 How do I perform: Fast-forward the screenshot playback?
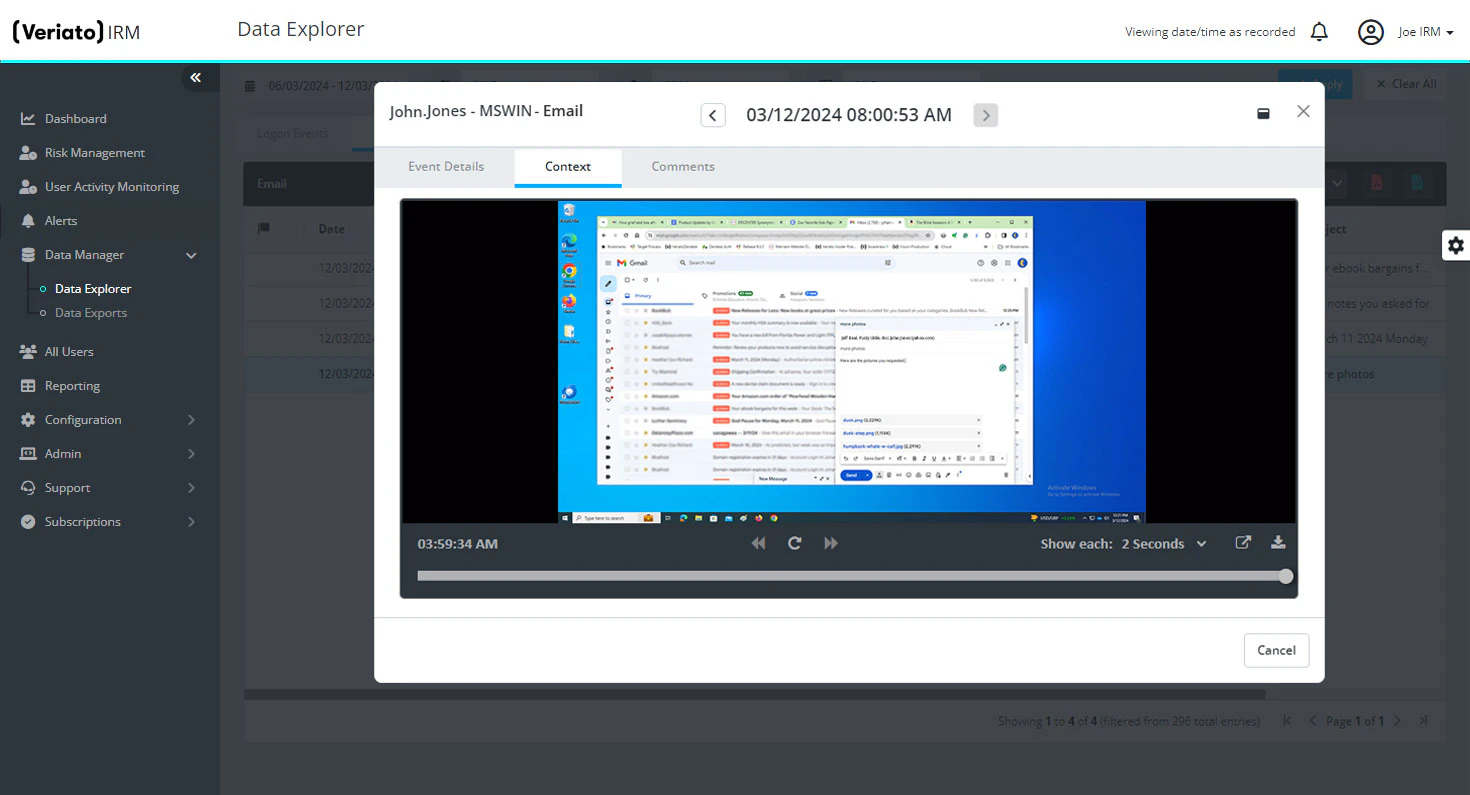830,542
